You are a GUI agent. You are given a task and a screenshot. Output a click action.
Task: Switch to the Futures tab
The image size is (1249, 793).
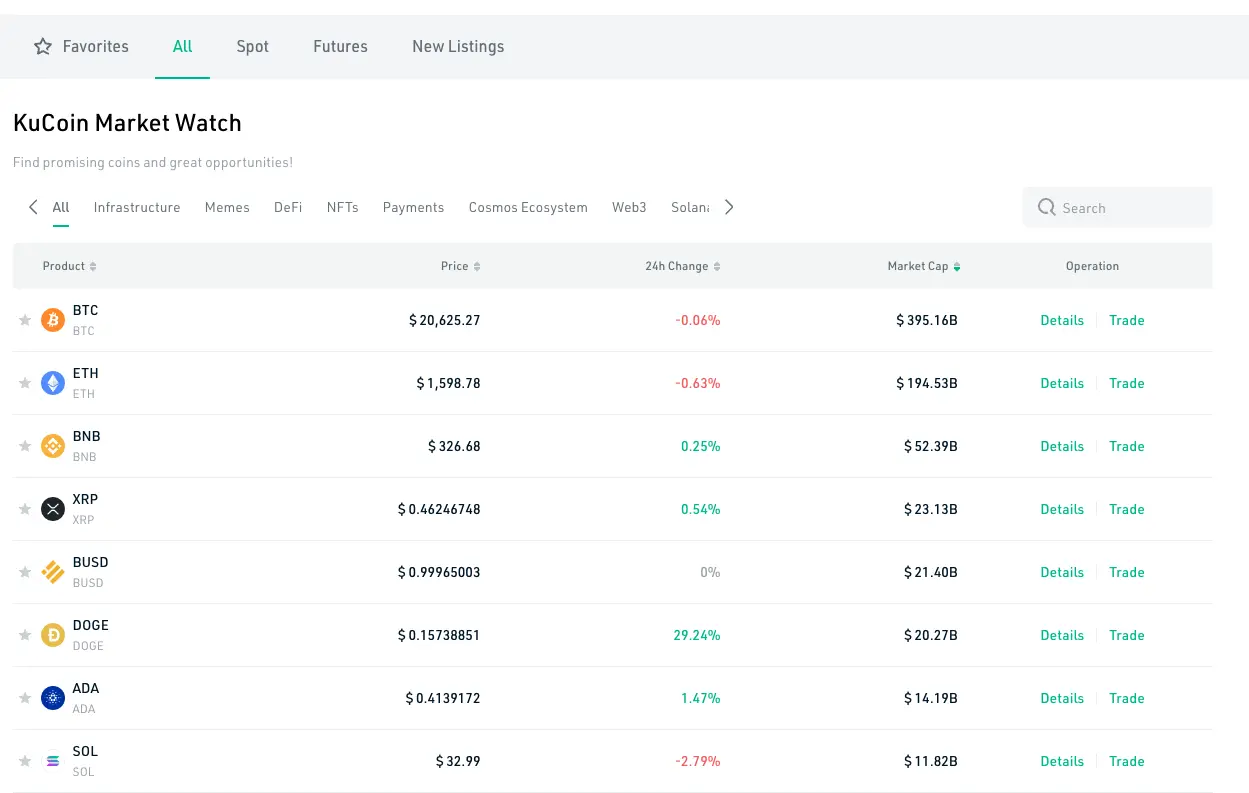(340, 46)
